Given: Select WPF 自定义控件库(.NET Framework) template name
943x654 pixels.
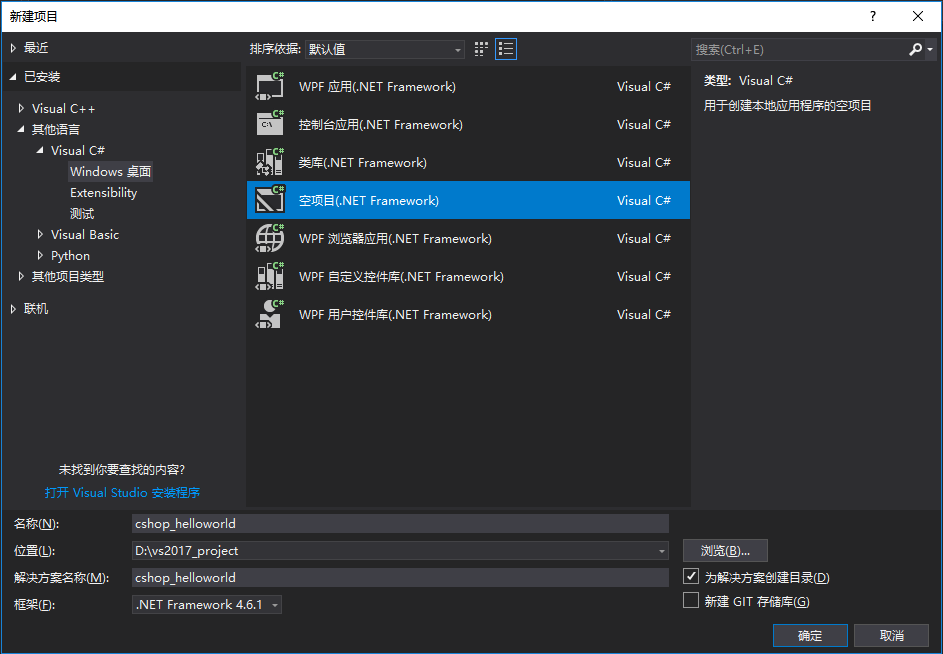Looking at the screenshot, I should [401, 276].
